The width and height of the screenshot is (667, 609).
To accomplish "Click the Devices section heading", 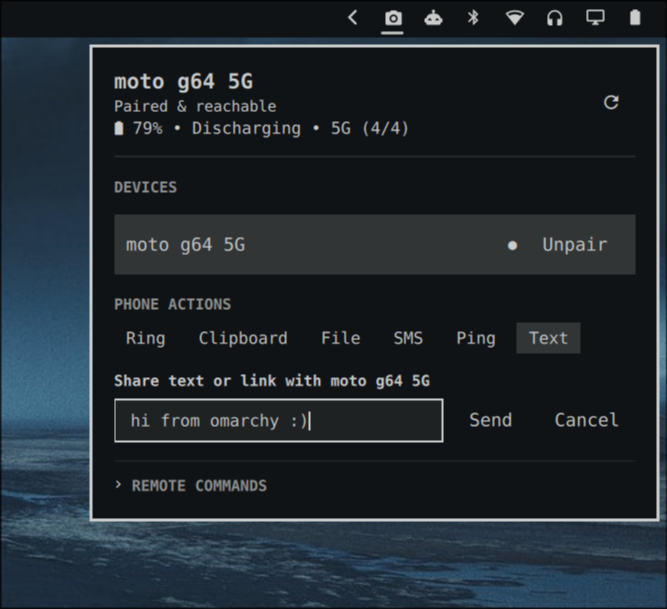I will [145, 188].
